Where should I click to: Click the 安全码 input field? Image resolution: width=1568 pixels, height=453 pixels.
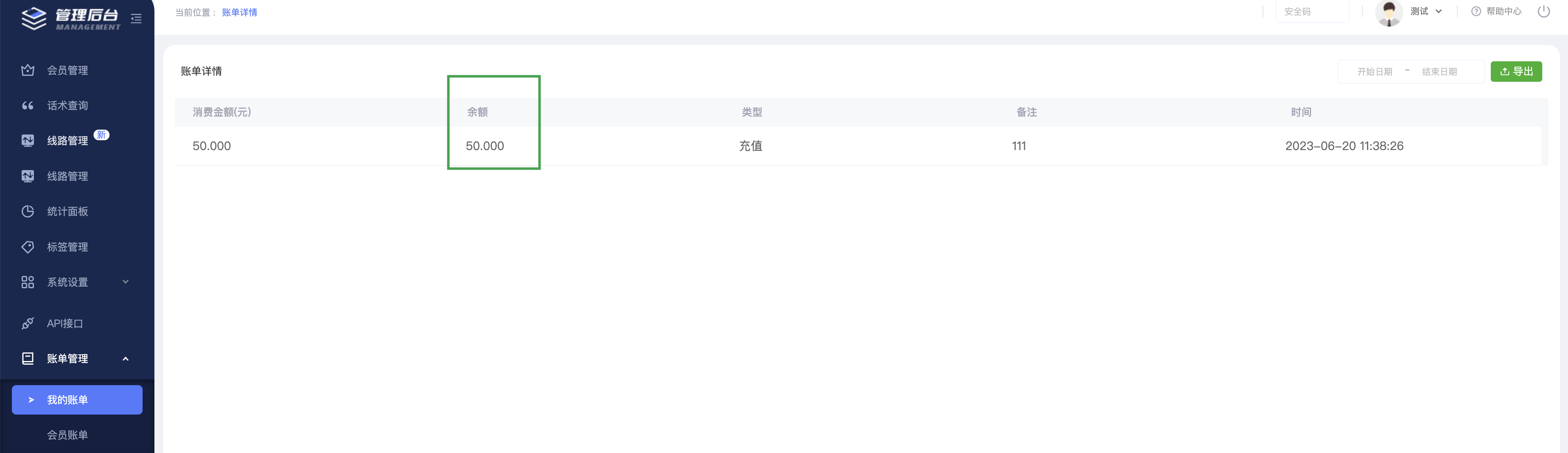click(1312, 11)
